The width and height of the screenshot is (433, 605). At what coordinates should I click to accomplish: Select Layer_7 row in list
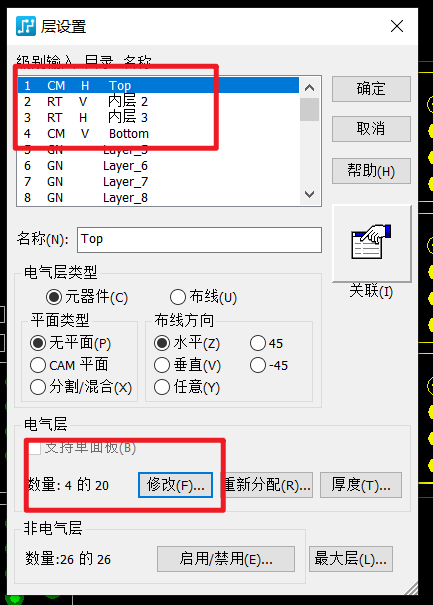click(x=158, y=182)
